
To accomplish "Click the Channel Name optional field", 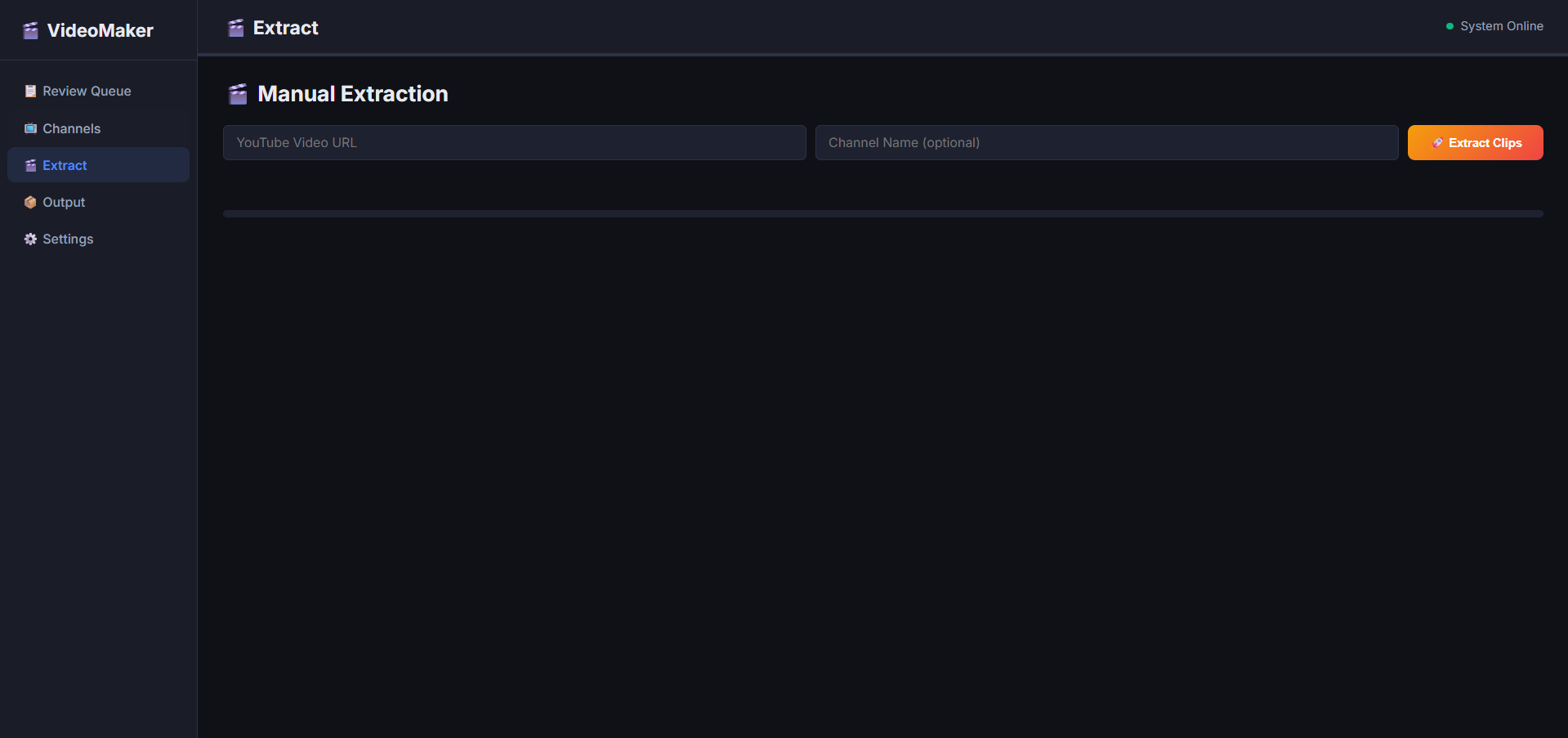I will click(x=1106, y=142).
